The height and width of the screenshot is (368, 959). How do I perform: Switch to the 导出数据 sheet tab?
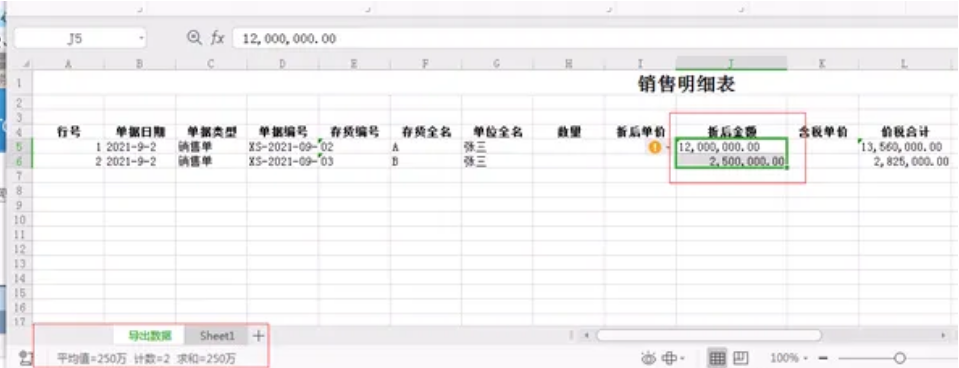[149, 336]
